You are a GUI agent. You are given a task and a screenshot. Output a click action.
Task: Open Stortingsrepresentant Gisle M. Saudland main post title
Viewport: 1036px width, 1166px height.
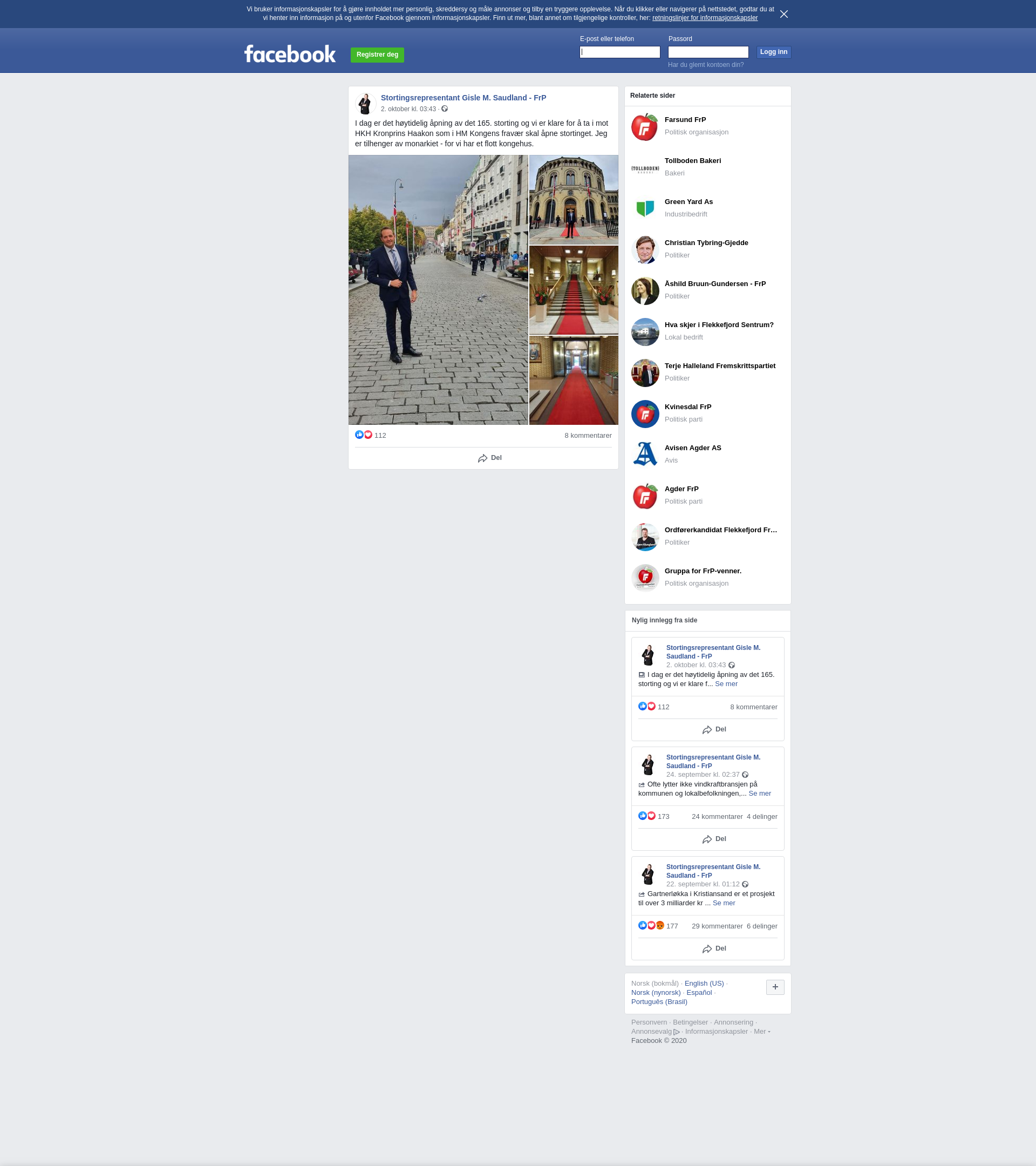[x=464, y=98]
